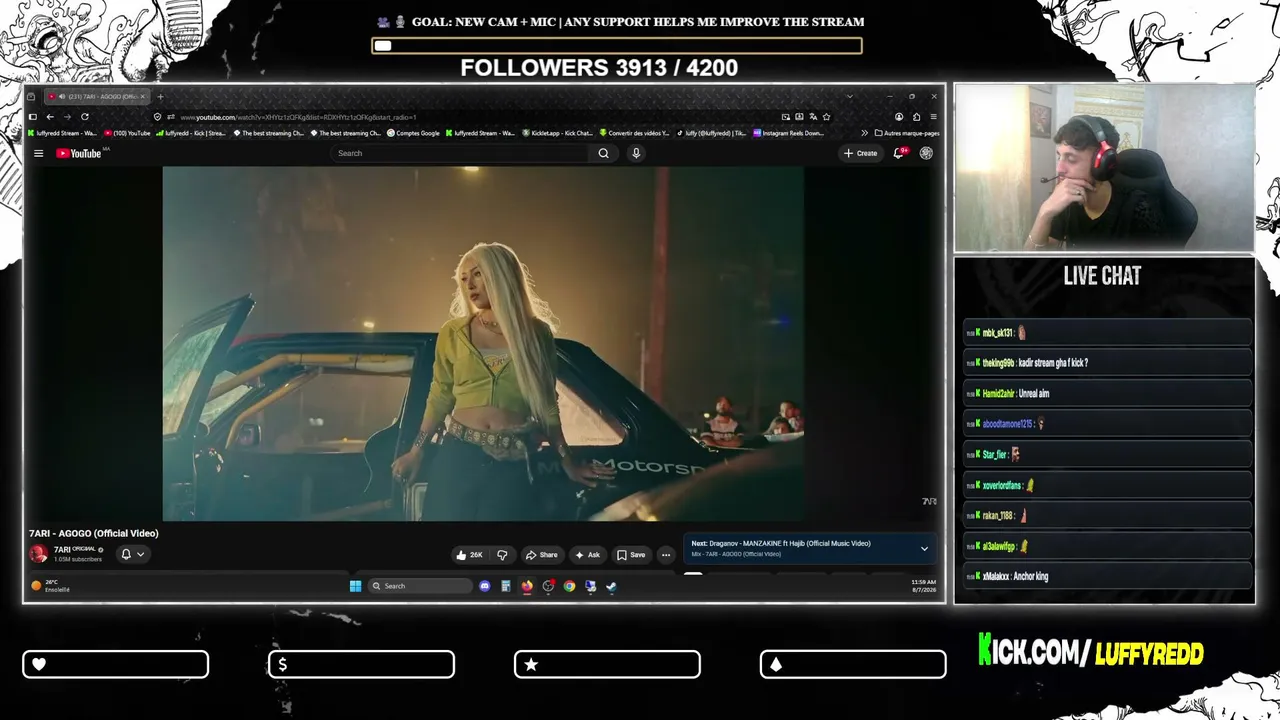Open the '(100) YouTube' bookmark
The height and width of the screenshot is (720, 1280).
pyautogui.click(x=128, y=133)
